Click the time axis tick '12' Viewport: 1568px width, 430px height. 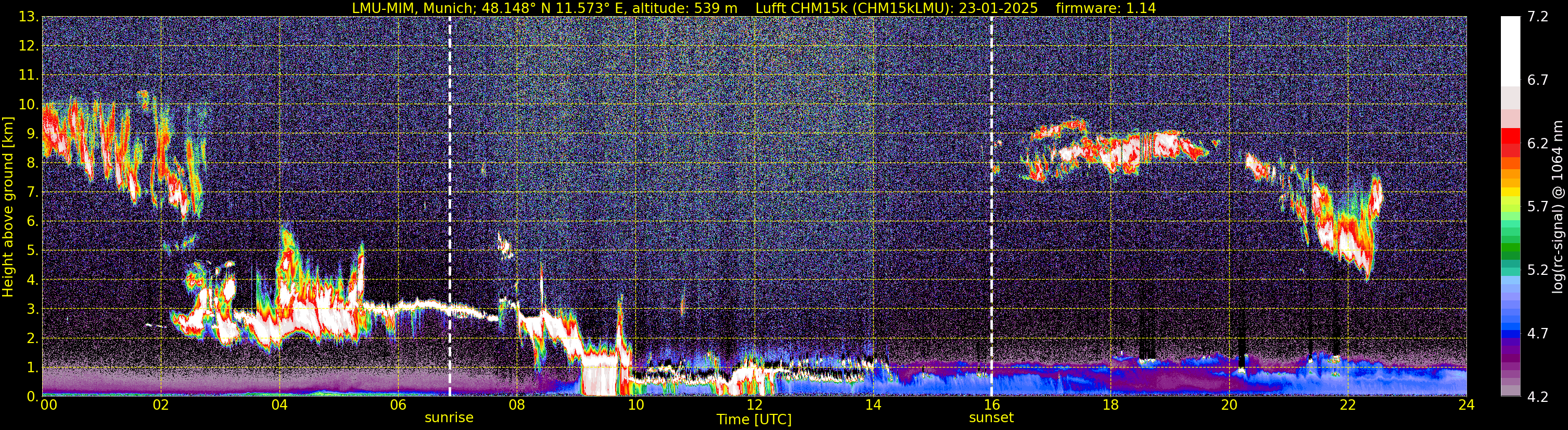point(754,406)
